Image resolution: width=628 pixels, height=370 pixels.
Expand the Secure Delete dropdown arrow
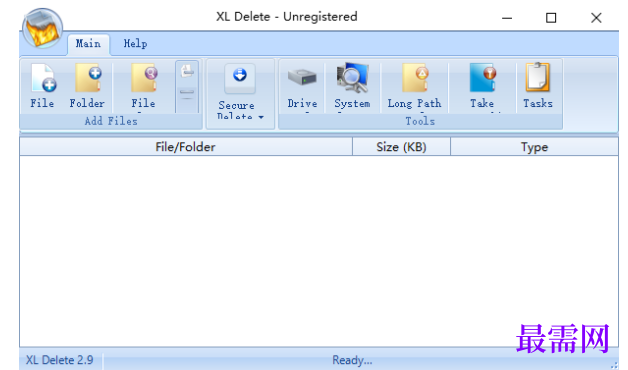261,117
